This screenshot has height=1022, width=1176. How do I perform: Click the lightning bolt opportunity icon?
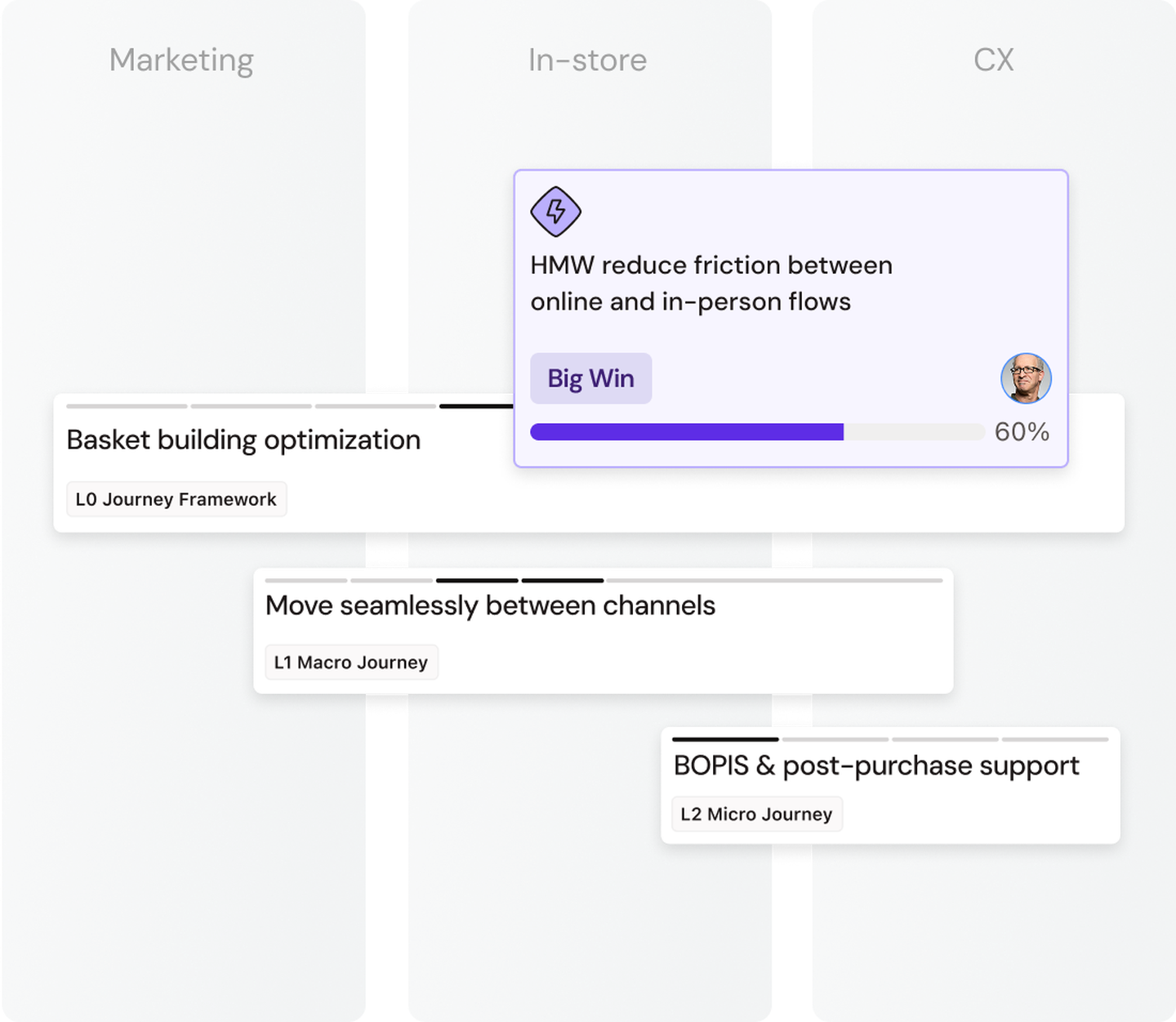[555, 212]
